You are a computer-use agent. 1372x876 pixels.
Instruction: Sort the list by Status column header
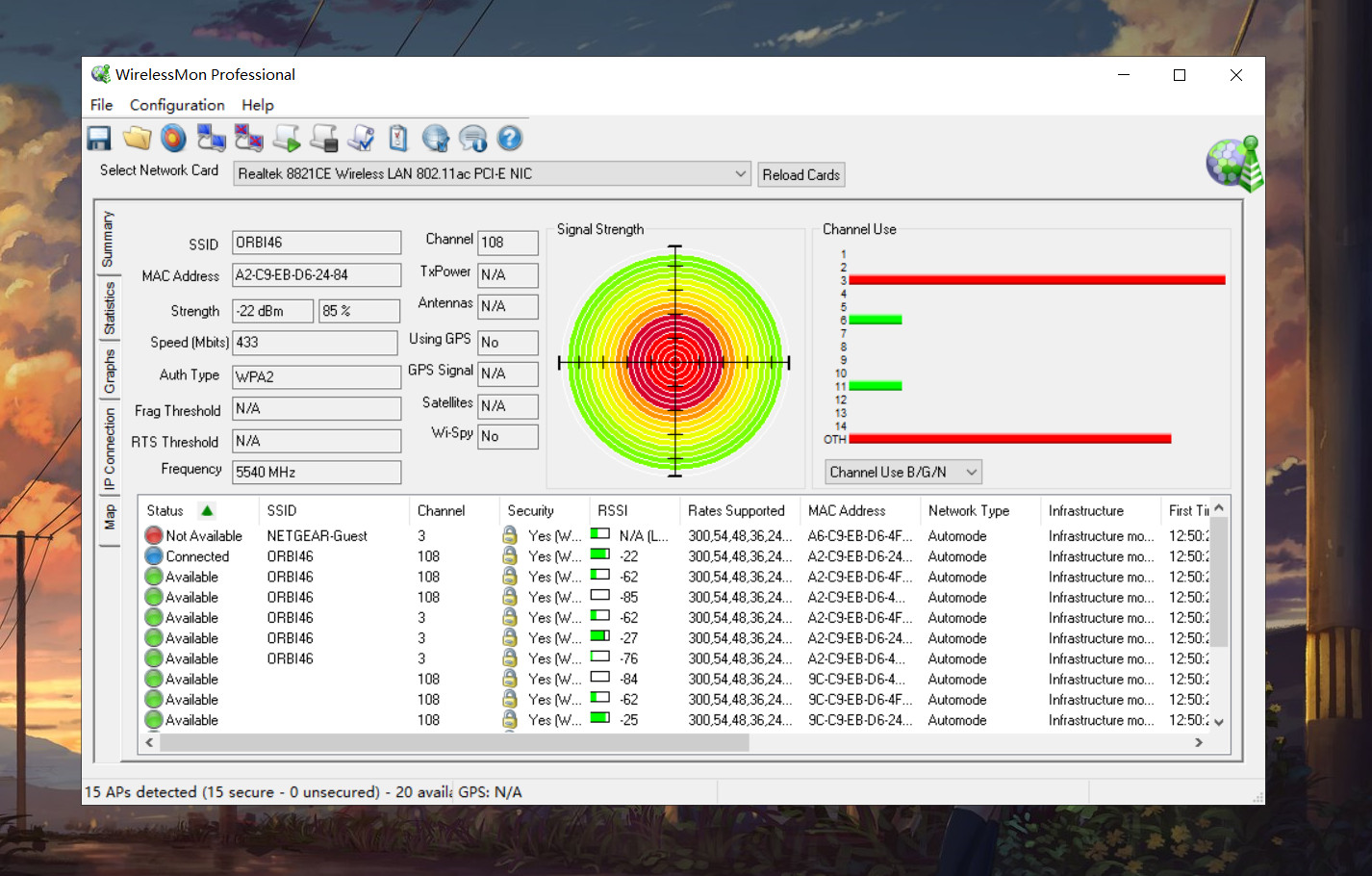165,511
